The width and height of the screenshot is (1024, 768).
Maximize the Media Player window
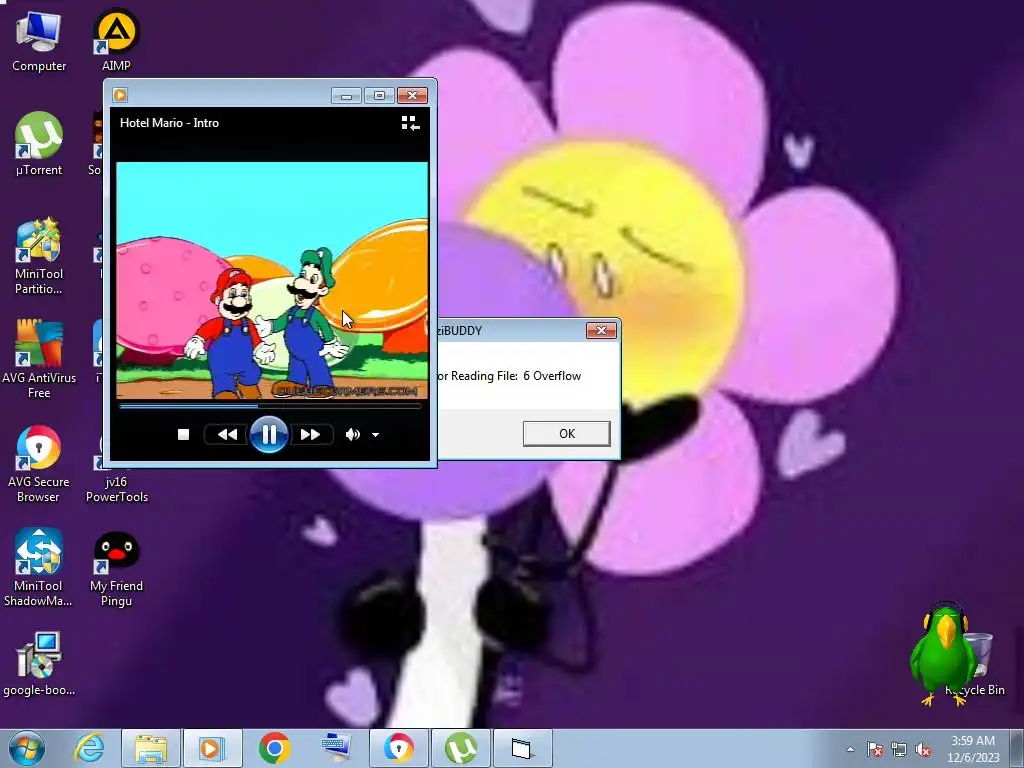click(379, 96)
